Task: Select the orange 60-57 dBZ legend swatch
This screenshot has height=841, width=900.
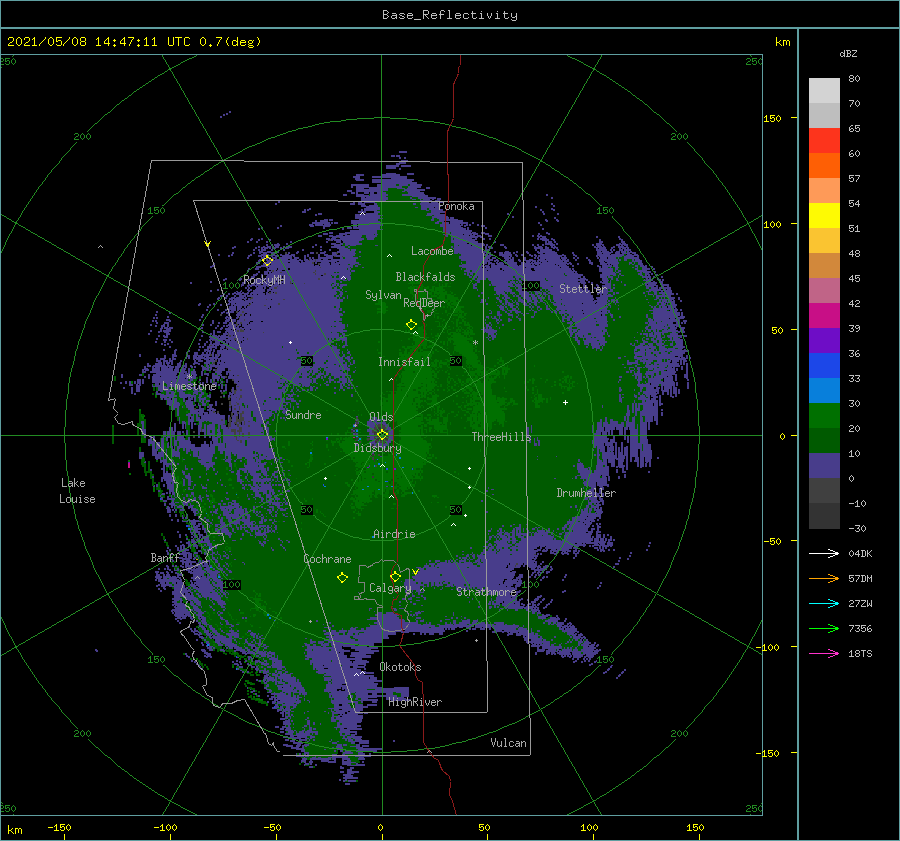Action: (824, 166)
